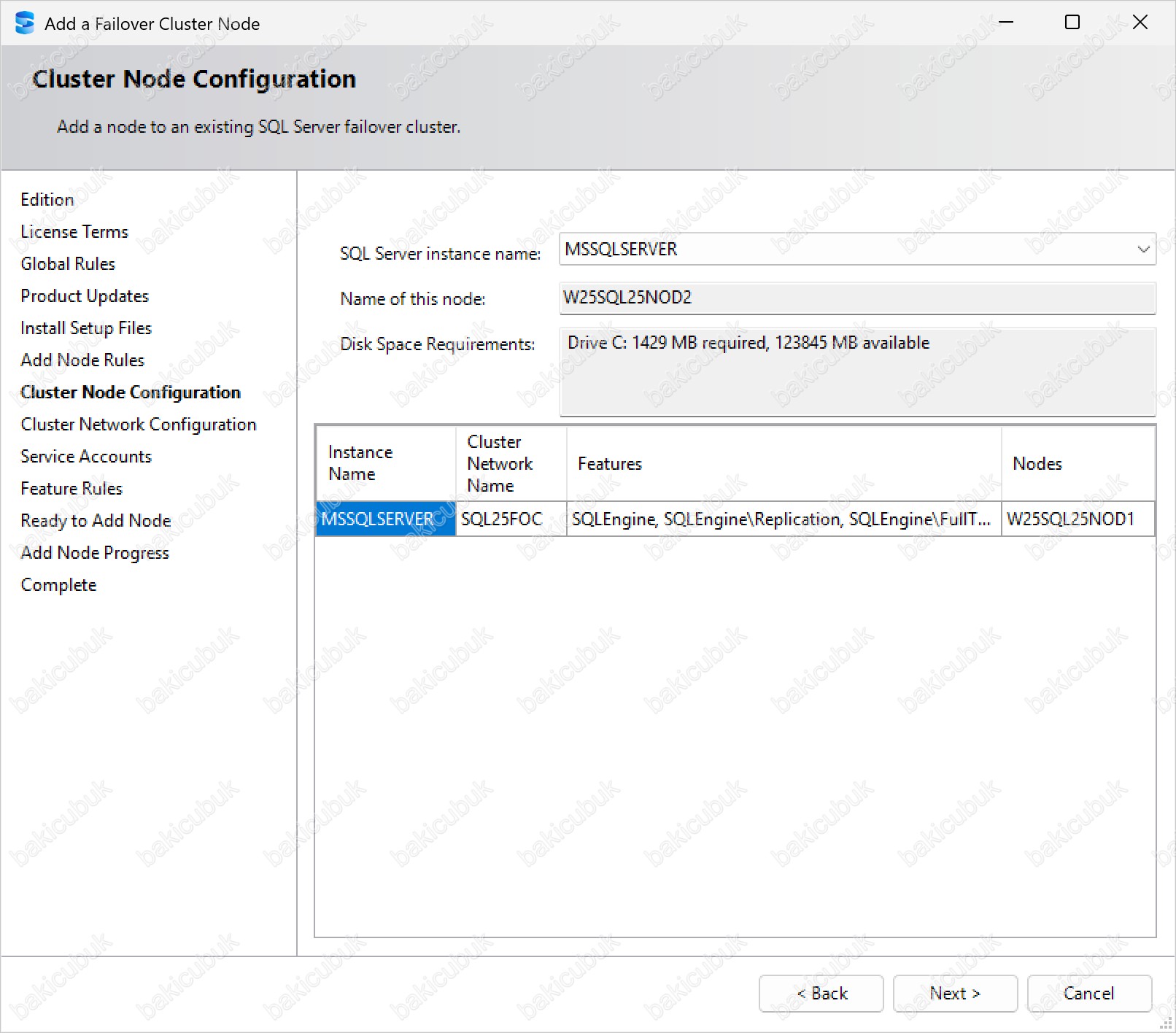Maximize the Add a Failover Cluster Node window
The height and width of the screenshot is (1033, 1176).
pos(1072,23)
